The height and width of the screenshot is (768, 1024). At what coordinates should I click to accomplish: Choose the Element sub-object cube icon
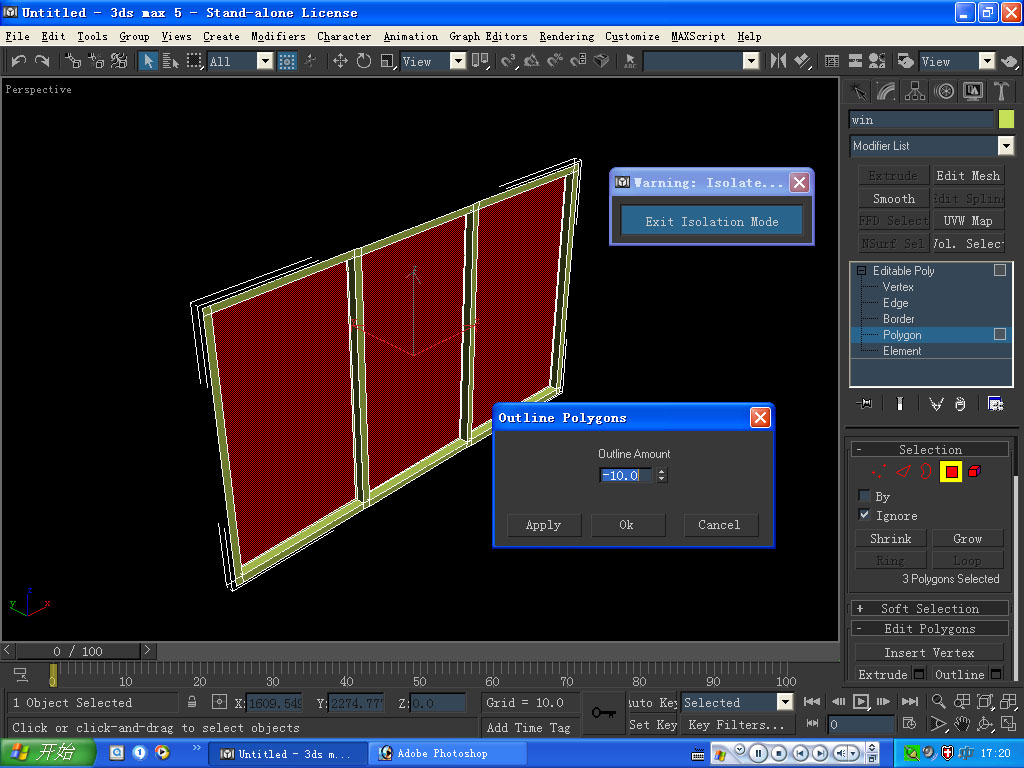(975, 471)
